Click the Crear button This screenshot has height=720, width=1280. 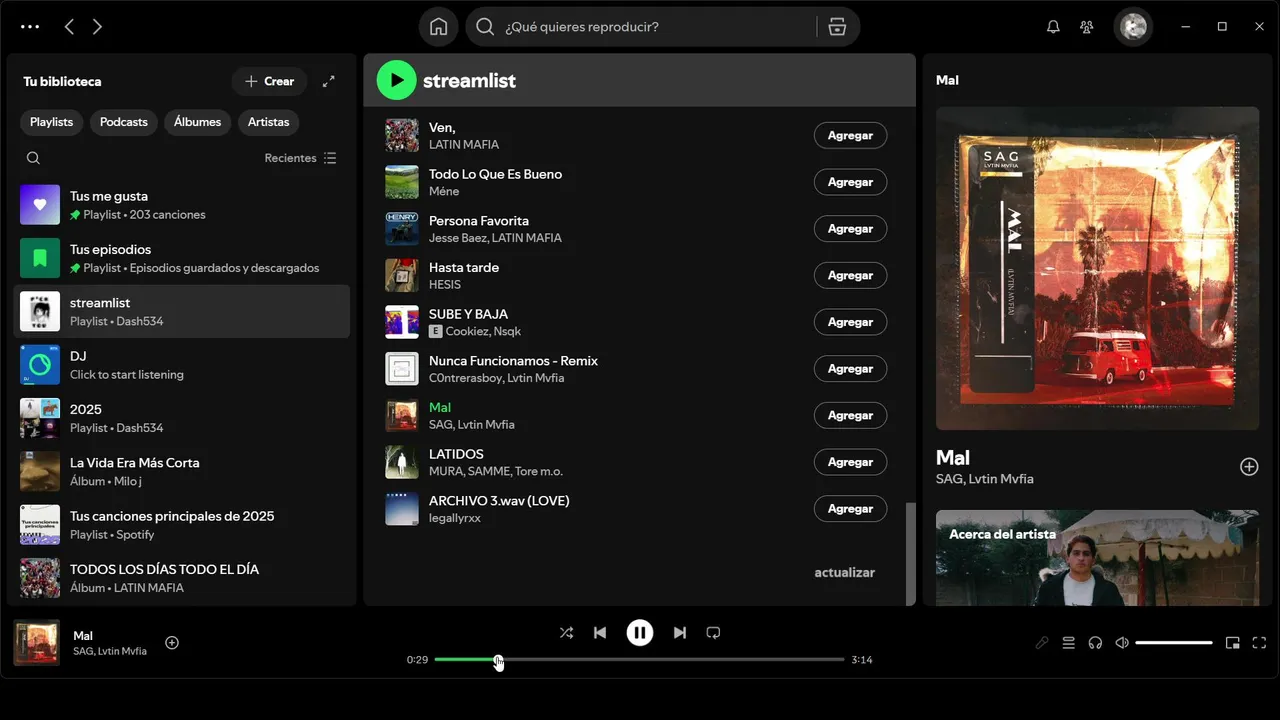tap(270, 82)
